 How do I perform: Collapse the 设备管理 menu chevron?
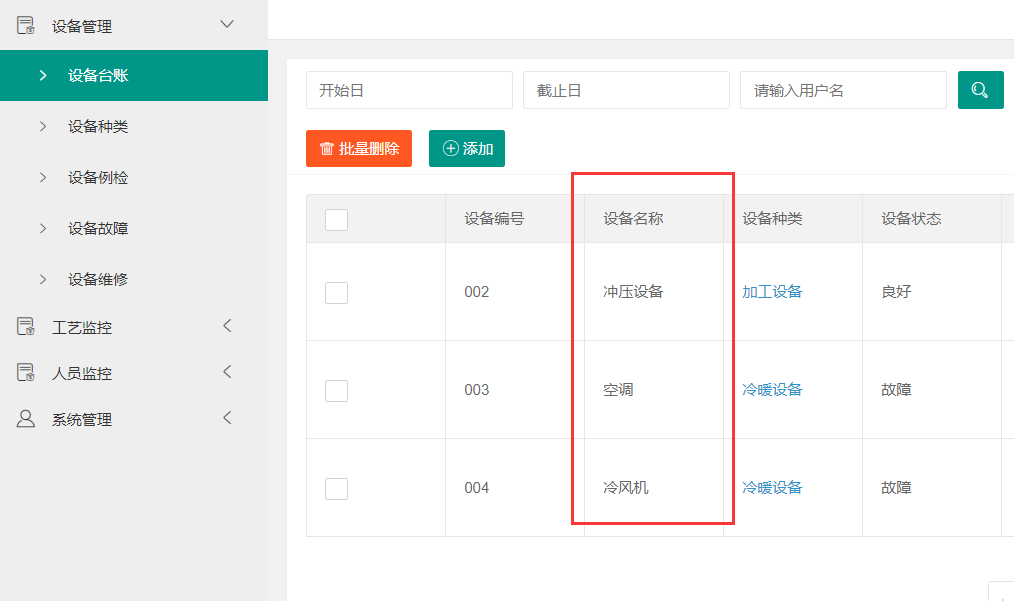[226, 25]
